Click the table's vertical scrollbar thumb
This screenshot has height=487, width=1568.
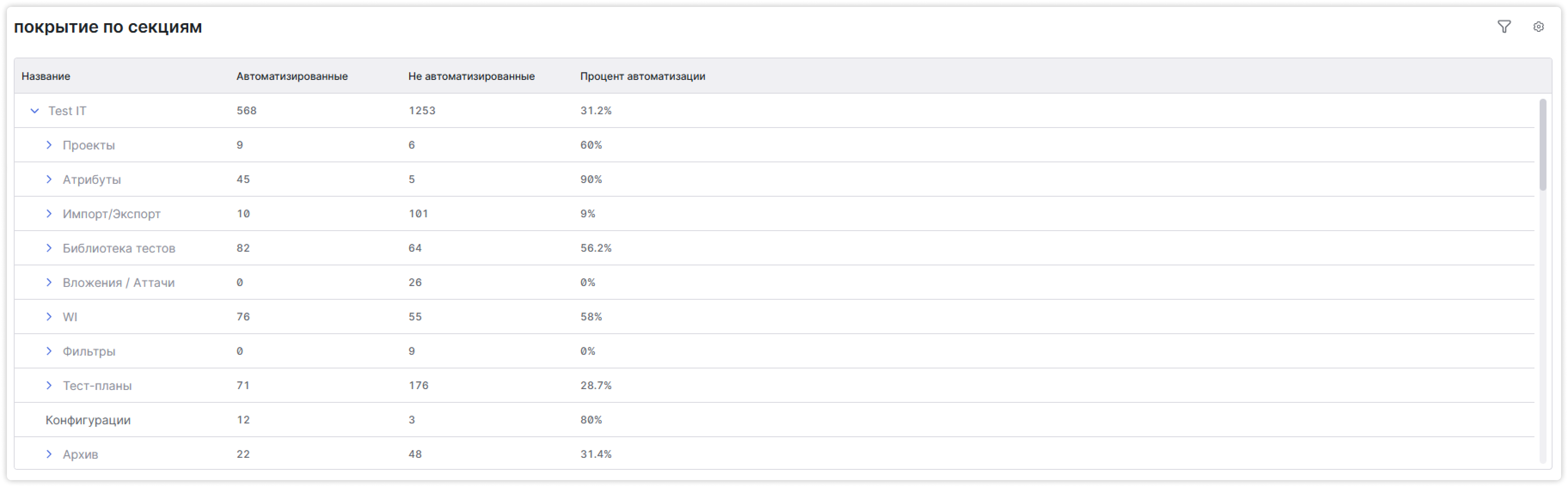(1542, 145)
